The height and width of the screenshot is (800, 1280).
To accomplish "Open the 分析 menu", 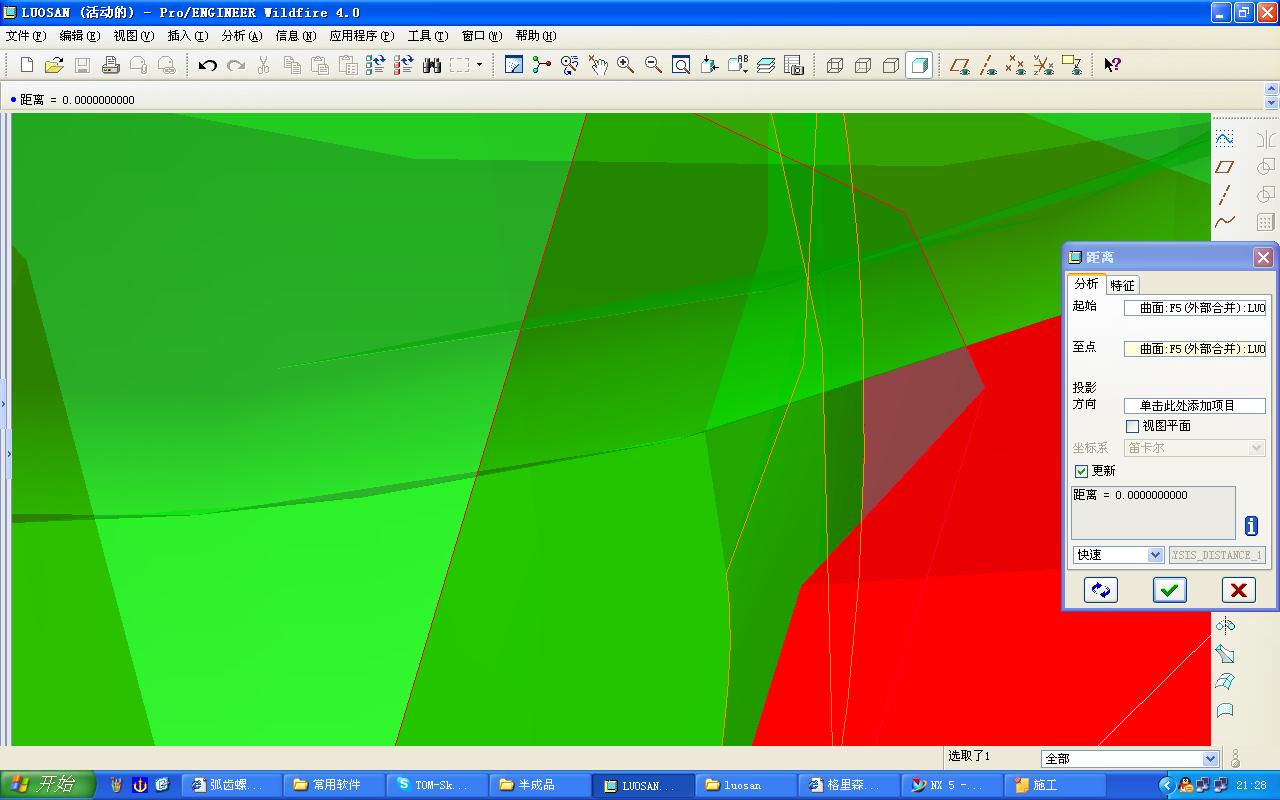I will point(241,36).
